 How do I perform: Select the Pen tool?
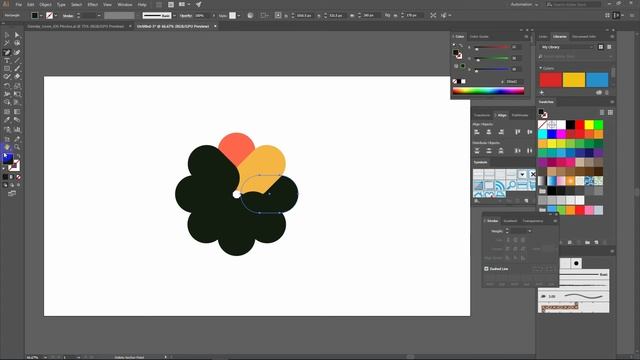coord(7,52)
